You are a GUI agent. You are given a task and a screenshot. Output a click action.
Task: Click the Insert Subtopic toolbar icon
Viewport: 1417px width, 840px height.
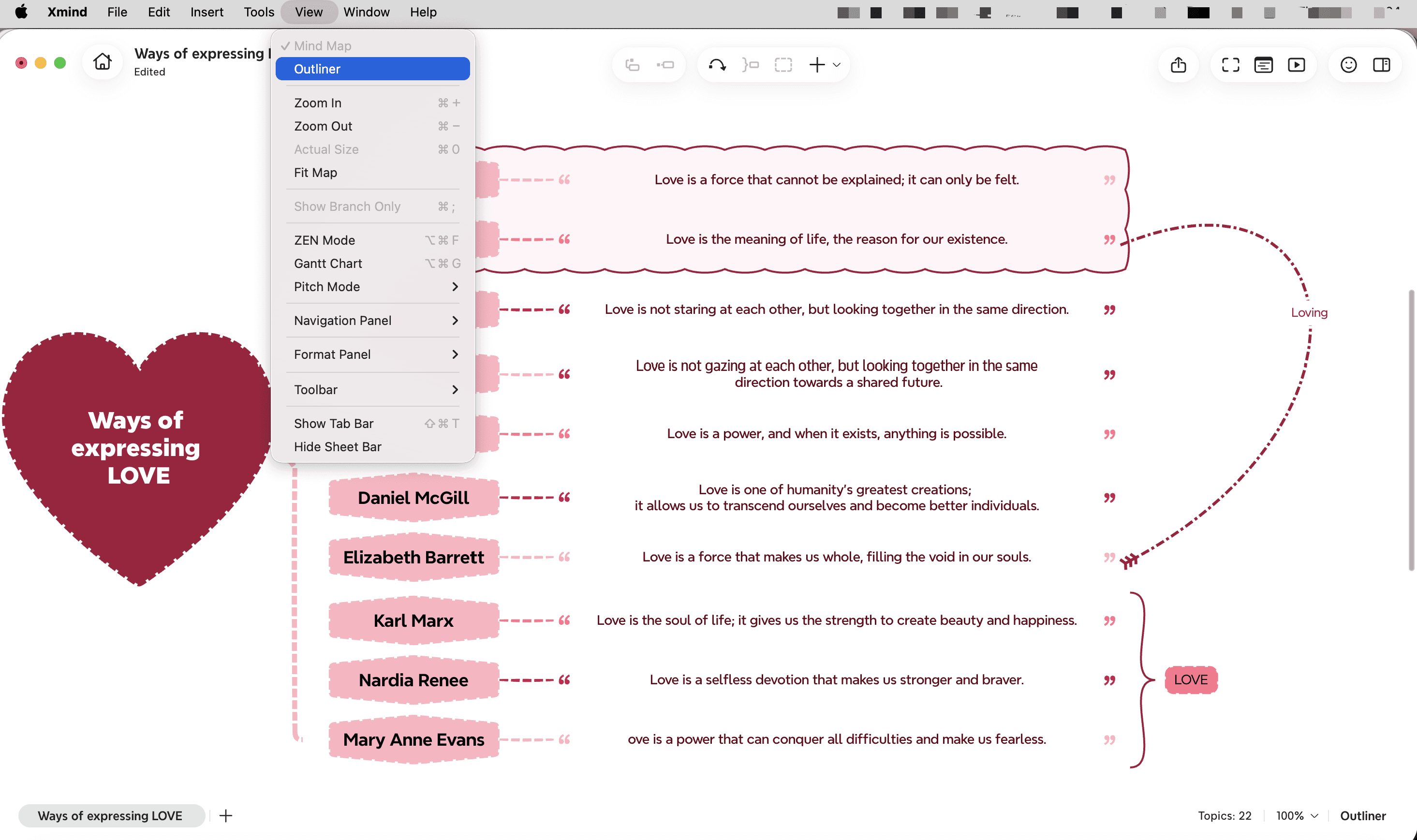click(665, 64)
